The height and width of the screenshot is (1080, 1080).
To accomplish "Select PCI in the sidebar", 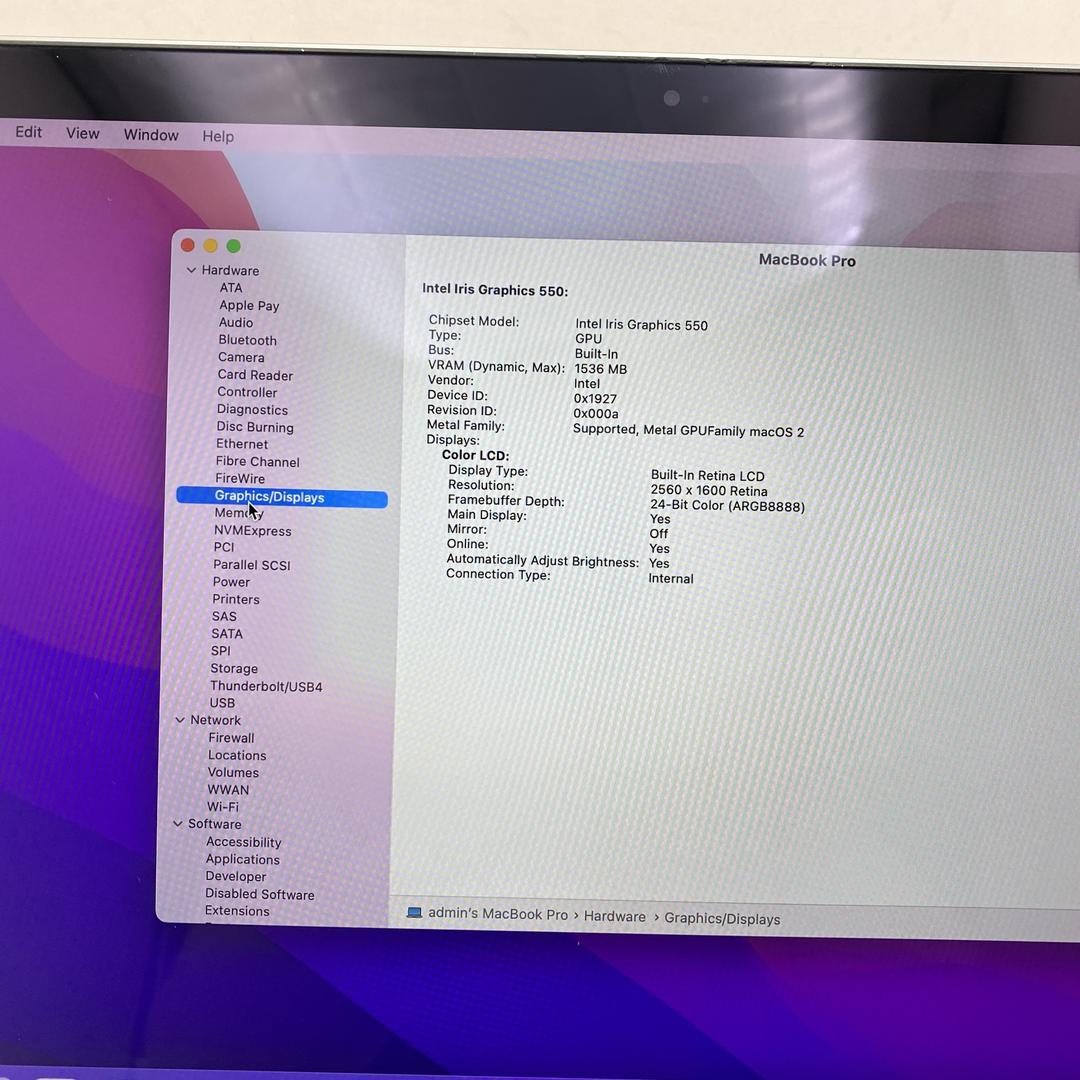I will pos(224,548).
